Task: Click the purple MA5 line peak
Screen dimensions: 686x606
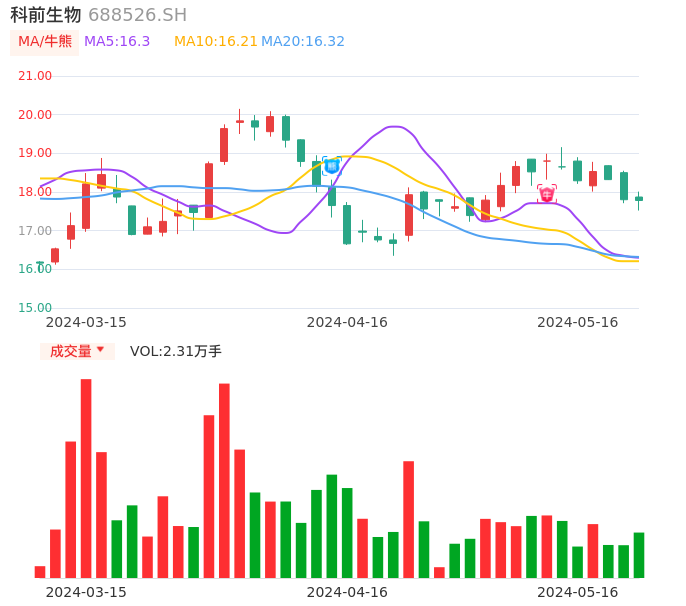Action: (394, 127)
